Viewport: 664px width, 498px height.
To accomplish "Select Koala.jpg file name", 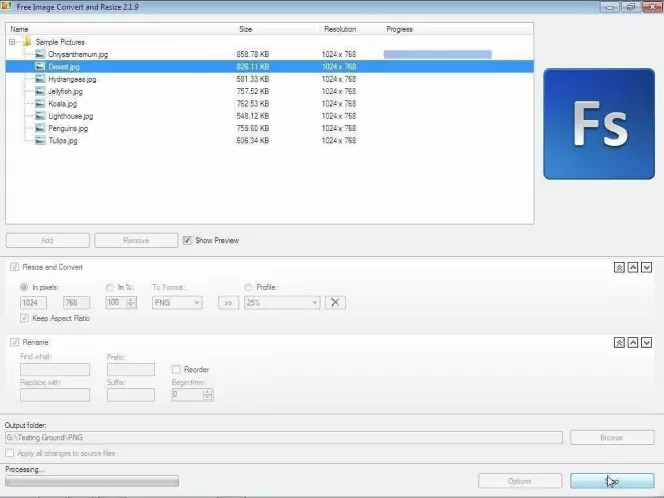I will click(x=62, y=104).
